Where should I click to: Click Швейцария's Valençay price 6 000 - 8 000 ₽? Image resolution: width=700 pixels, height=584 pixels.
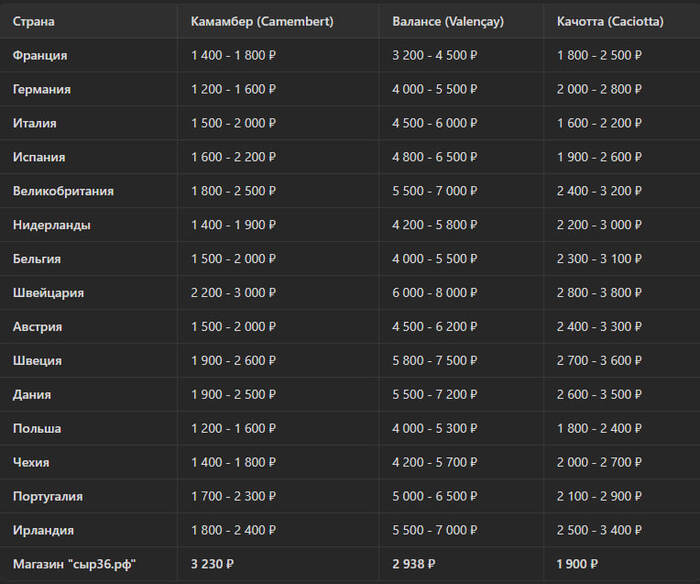435,293
